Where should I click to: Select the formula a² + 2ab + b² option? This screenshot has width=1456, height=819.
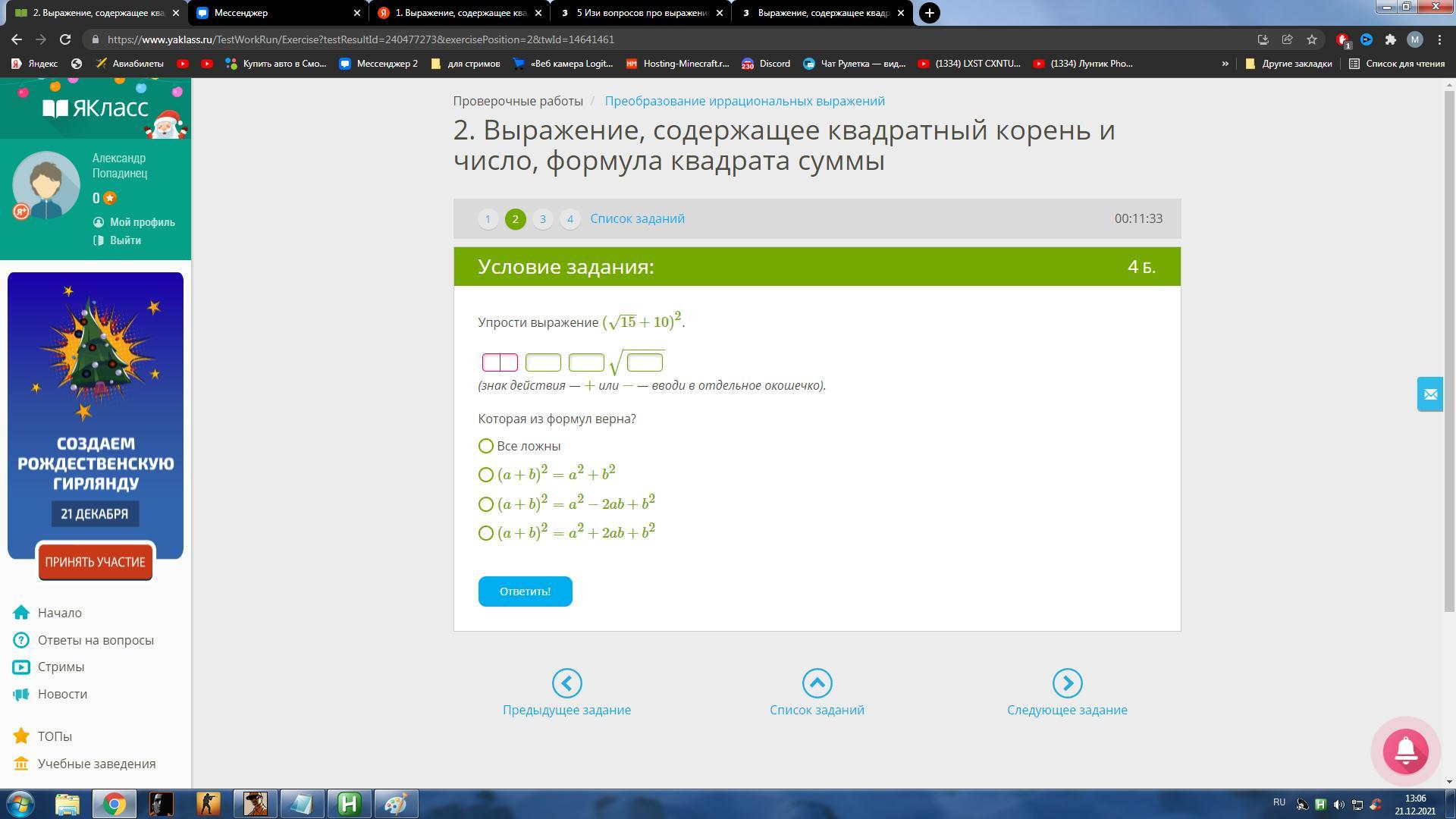486,533
